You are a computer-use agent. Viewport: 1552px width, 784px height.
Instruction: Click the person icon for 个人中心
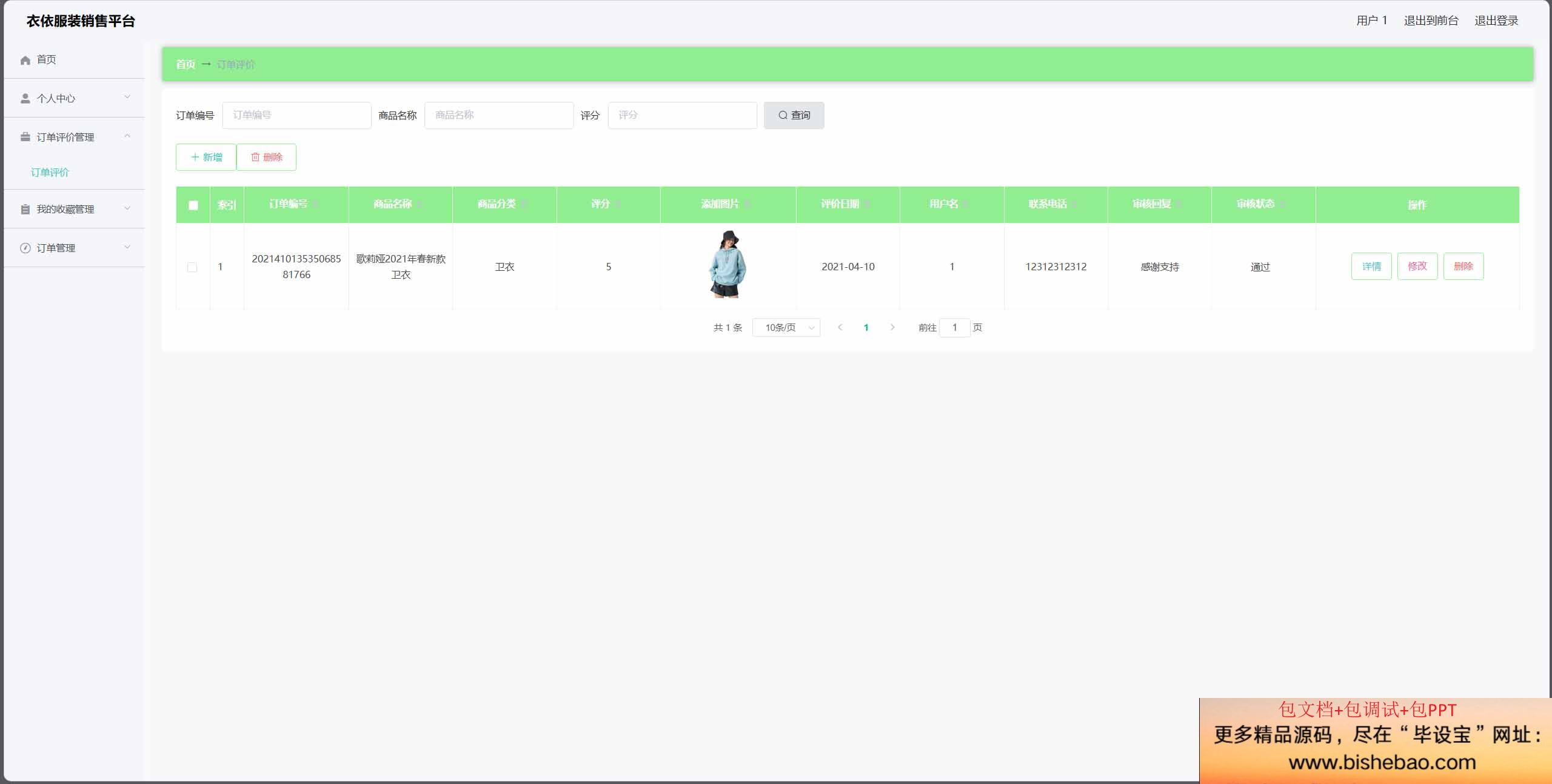(25, 98)
